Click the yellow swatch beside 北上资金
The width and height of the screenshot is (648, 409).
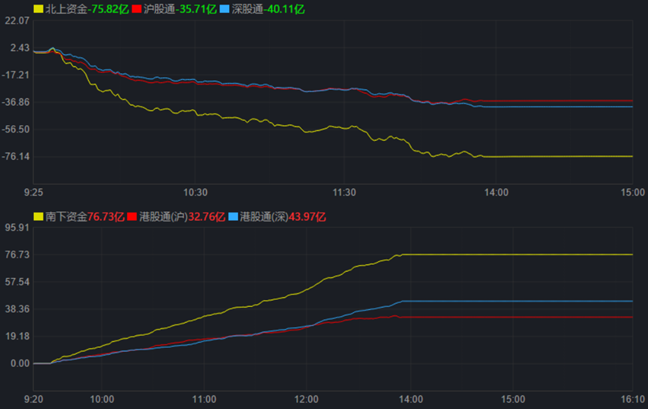tap(38, 8)
